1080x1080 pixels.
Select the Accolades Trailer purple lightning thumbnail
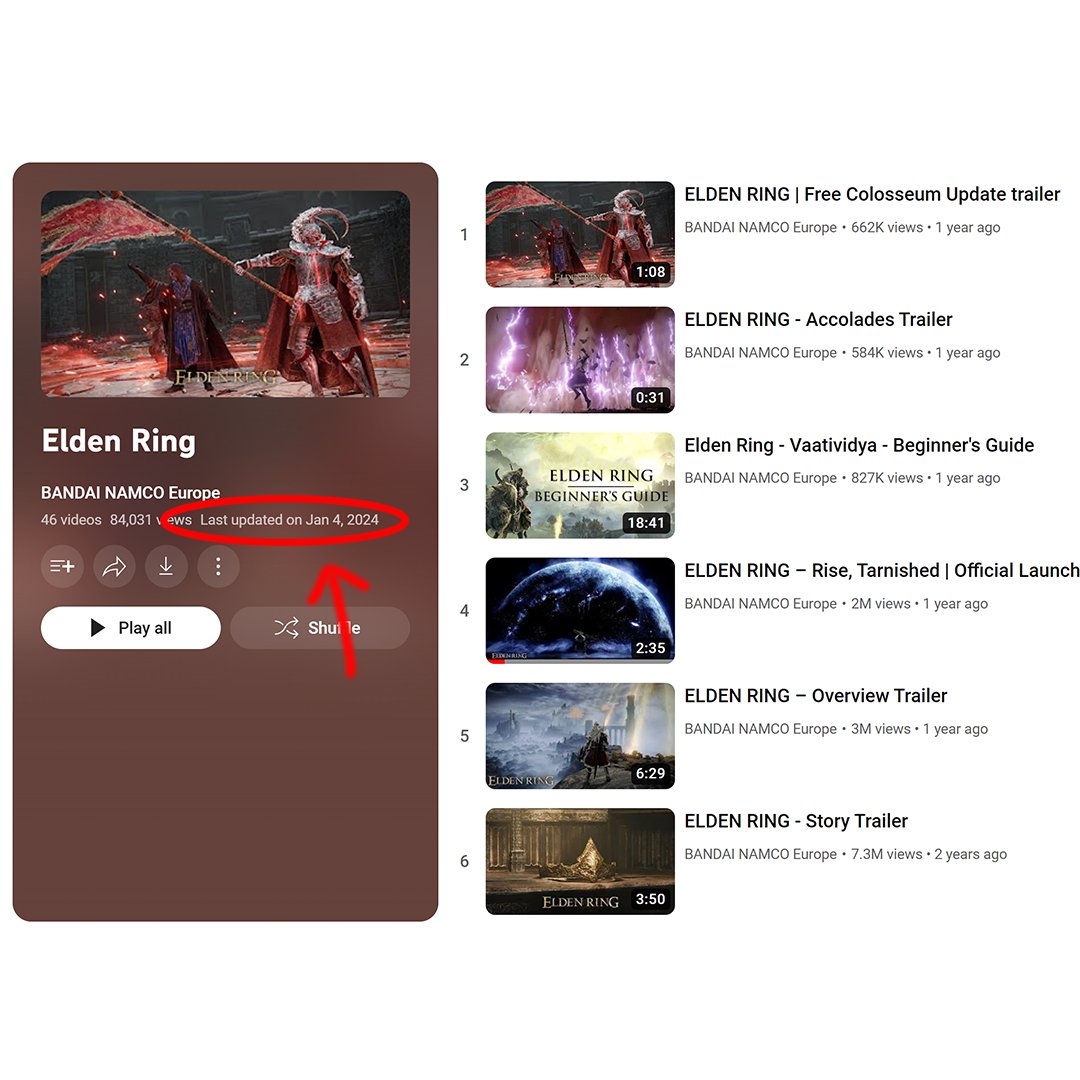(x=580, y=360)
